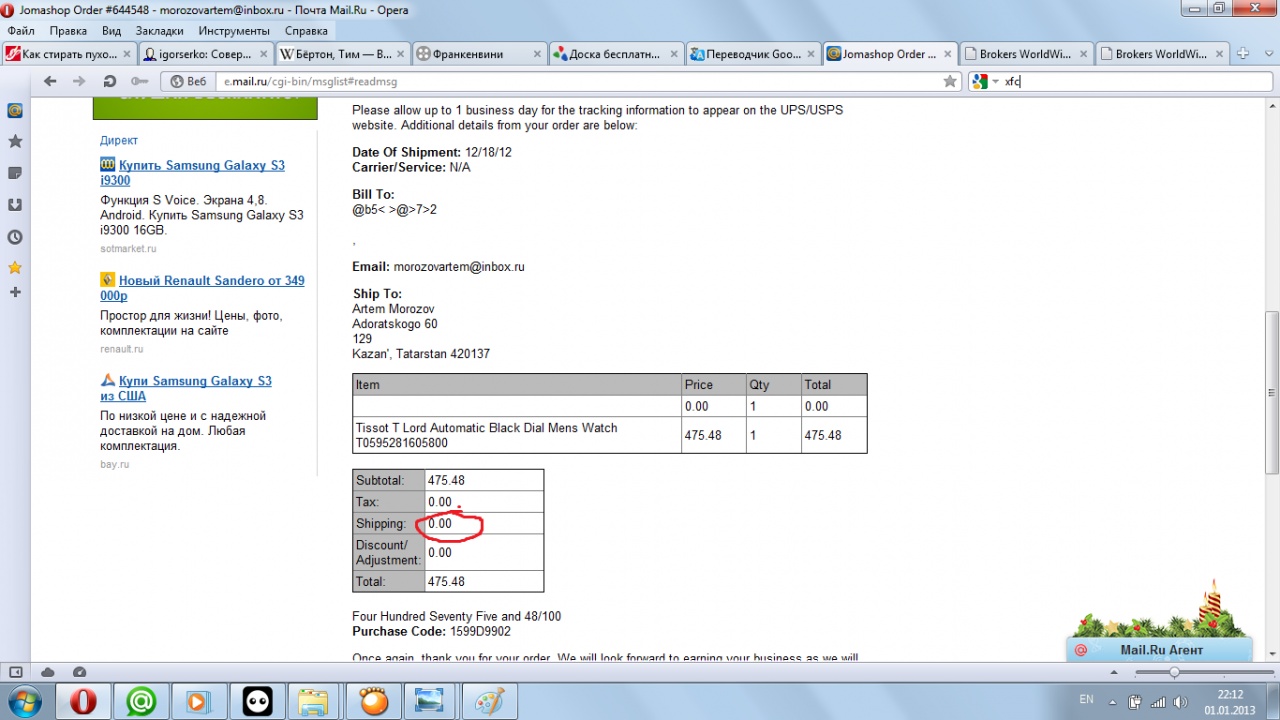Open Windows Explorer from the taskbar
The height and width of the screenshot is (720, 1280).
click(315, 701)
